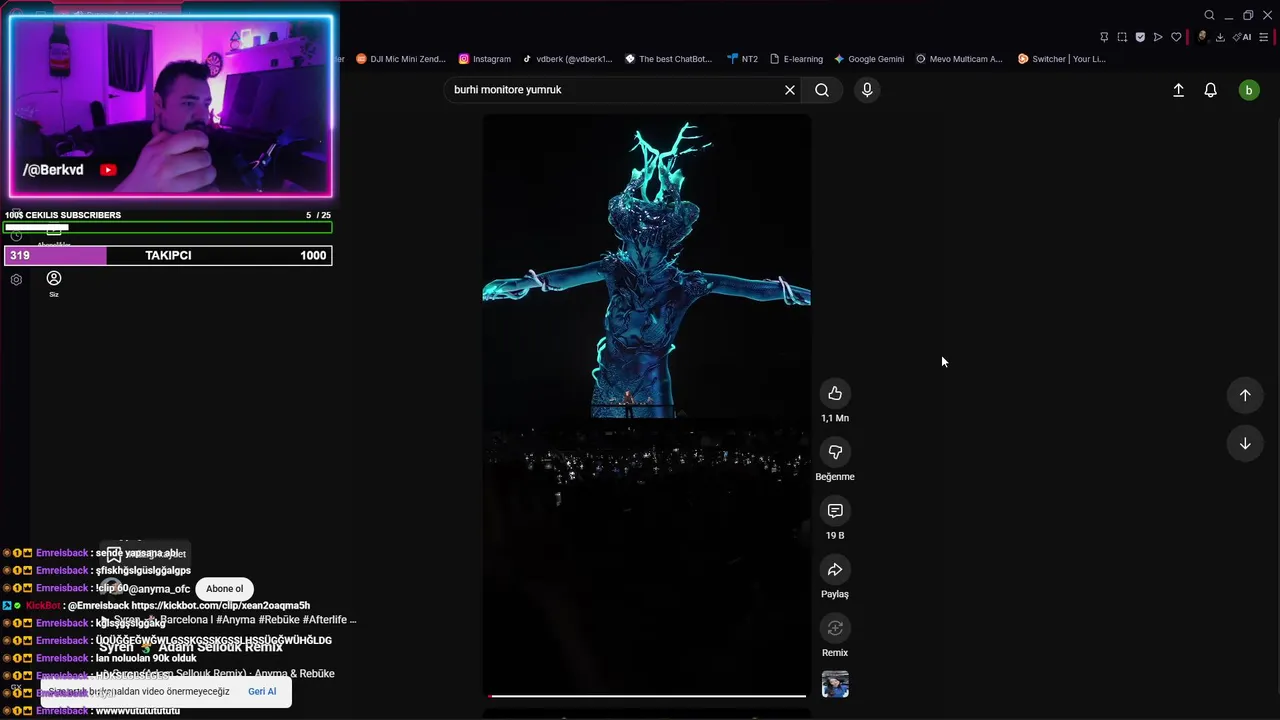Open the DJI Mic Mini bookmark
Image resolution: width=1280 pixels, height=720 pixels.
[x=401, y=59]
